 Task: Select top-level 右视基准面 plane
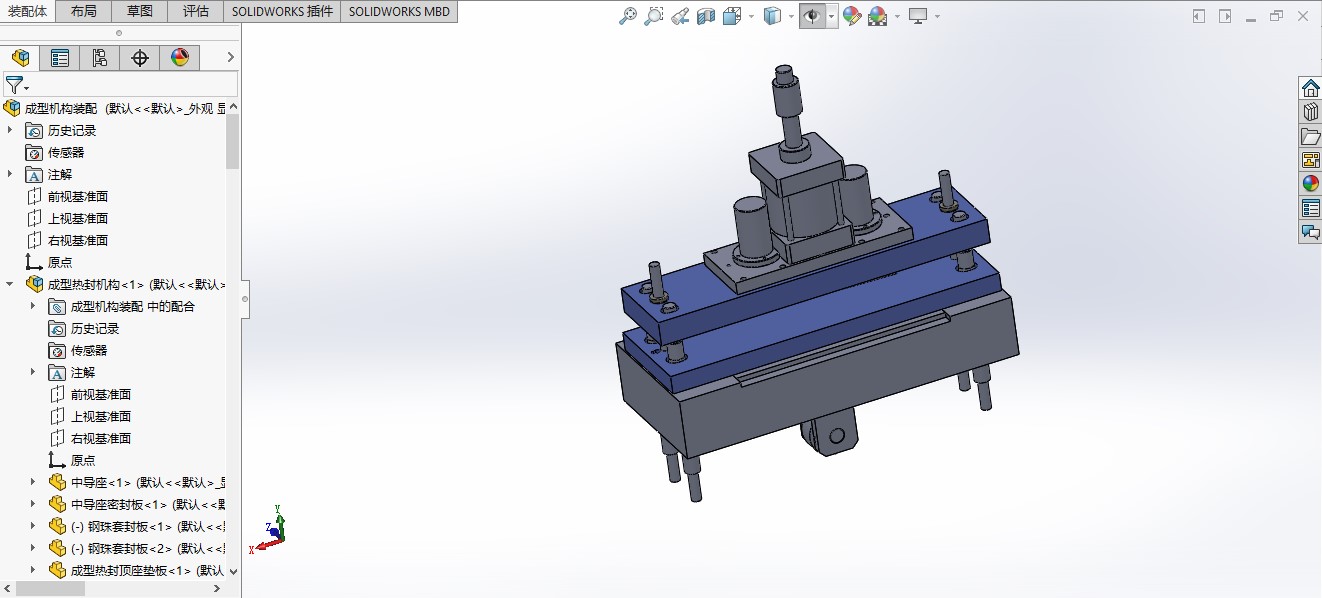pyautogui.click(x=66, y=240)
